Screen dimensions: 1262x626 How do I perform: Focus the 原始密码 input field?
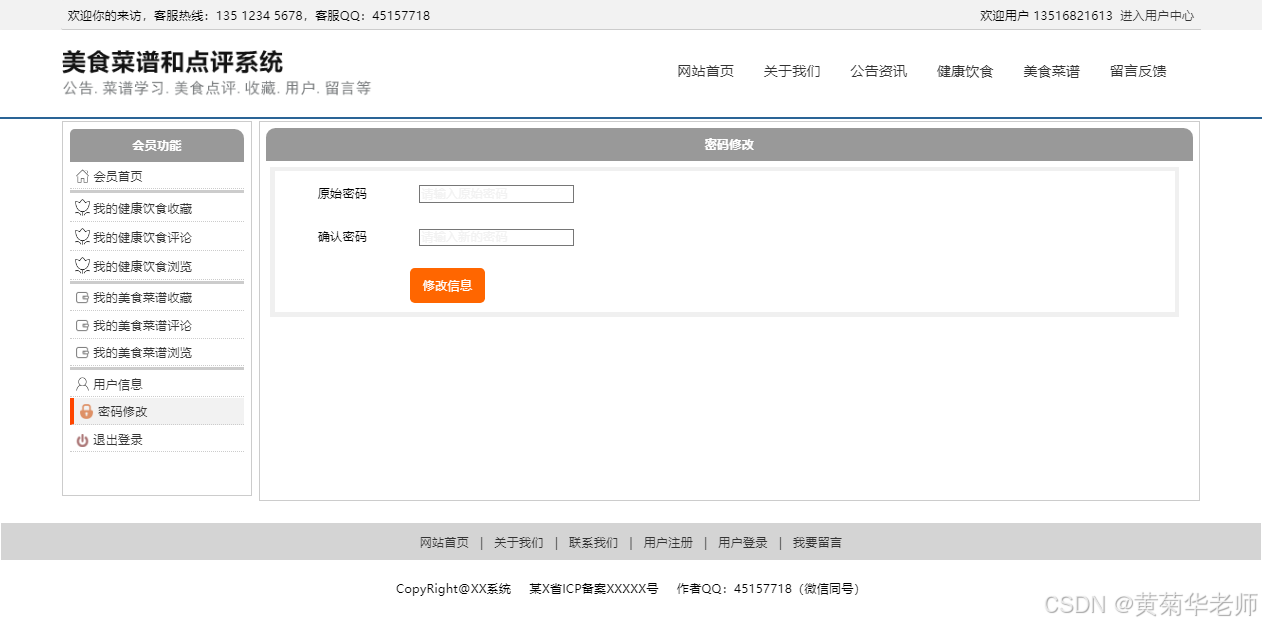click(496, 194)
